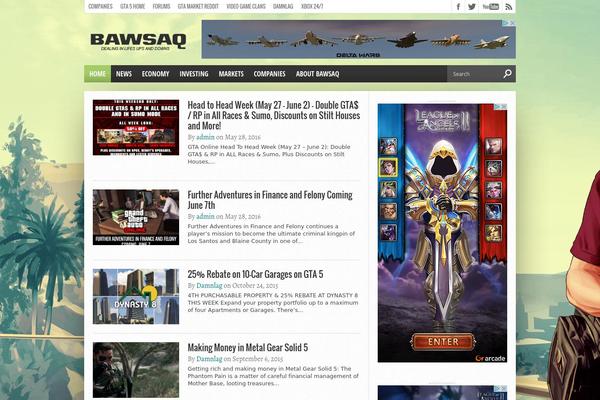Open the Head to Head Week article title
The width and height of the screenshot is (600, 400).
tap(274, 115)
